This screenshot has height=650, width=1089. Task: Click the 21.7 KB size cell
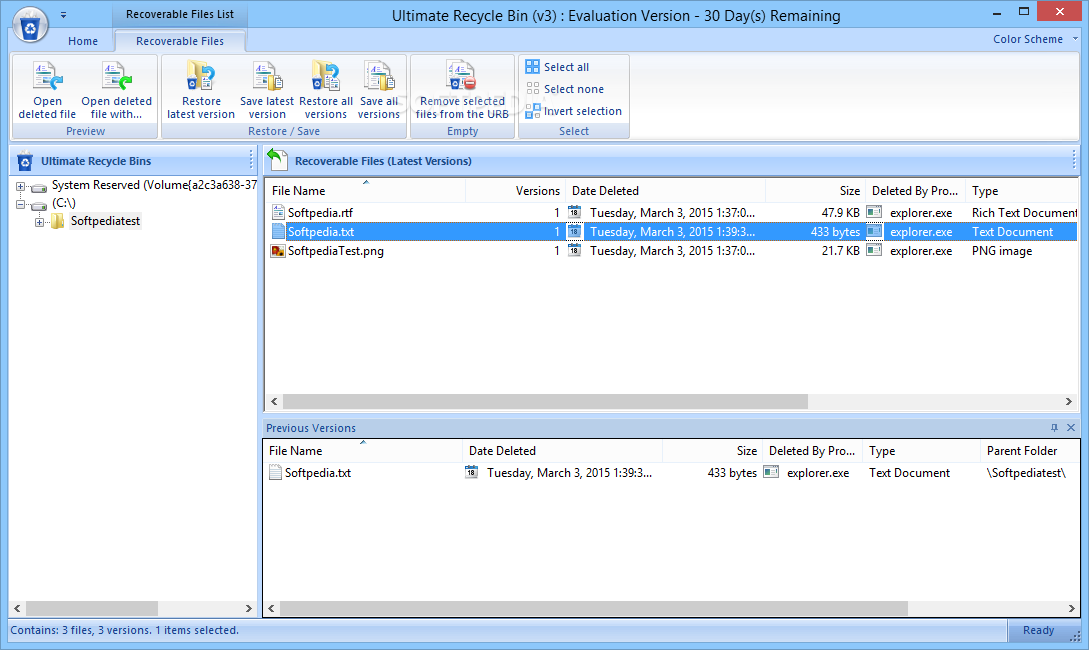840,251
